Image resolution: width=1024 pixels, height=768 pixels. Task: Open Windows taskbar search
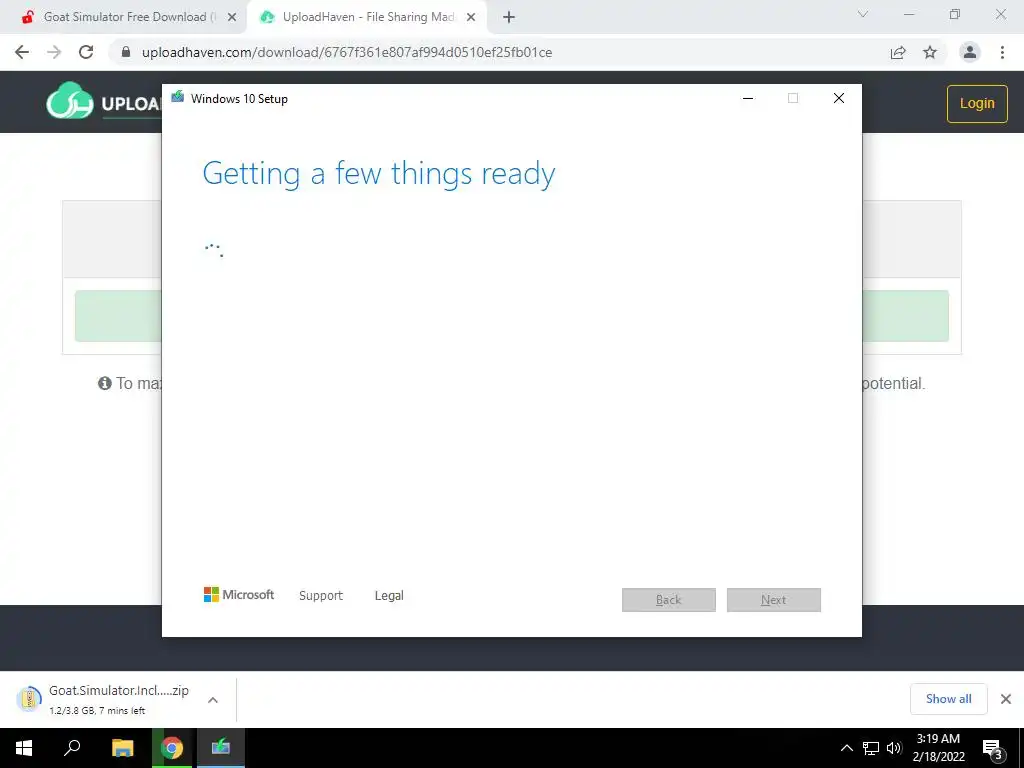click(72, 748)
